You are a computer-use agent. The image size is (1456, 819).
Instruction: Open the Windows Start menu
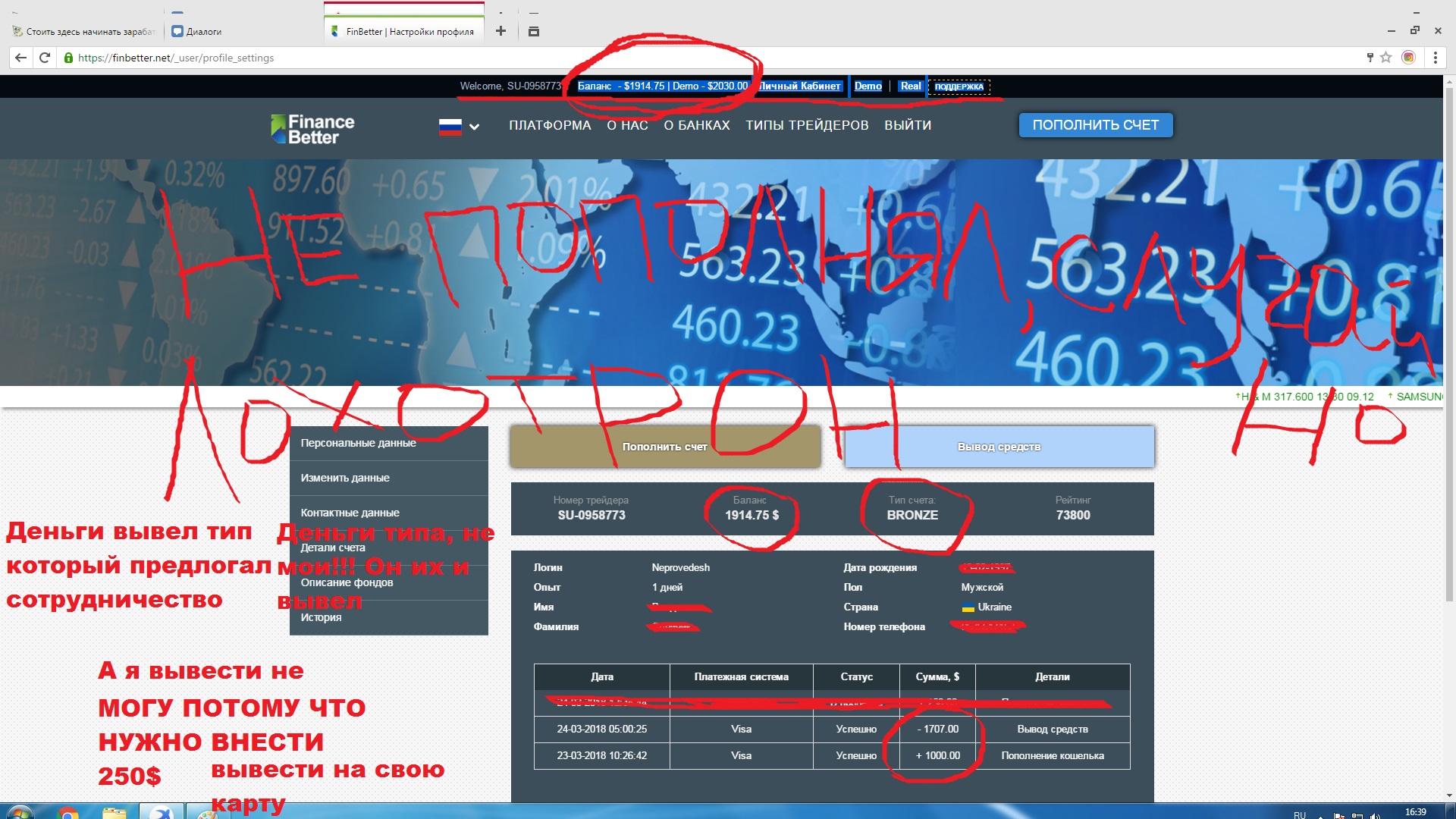[20, 813]
